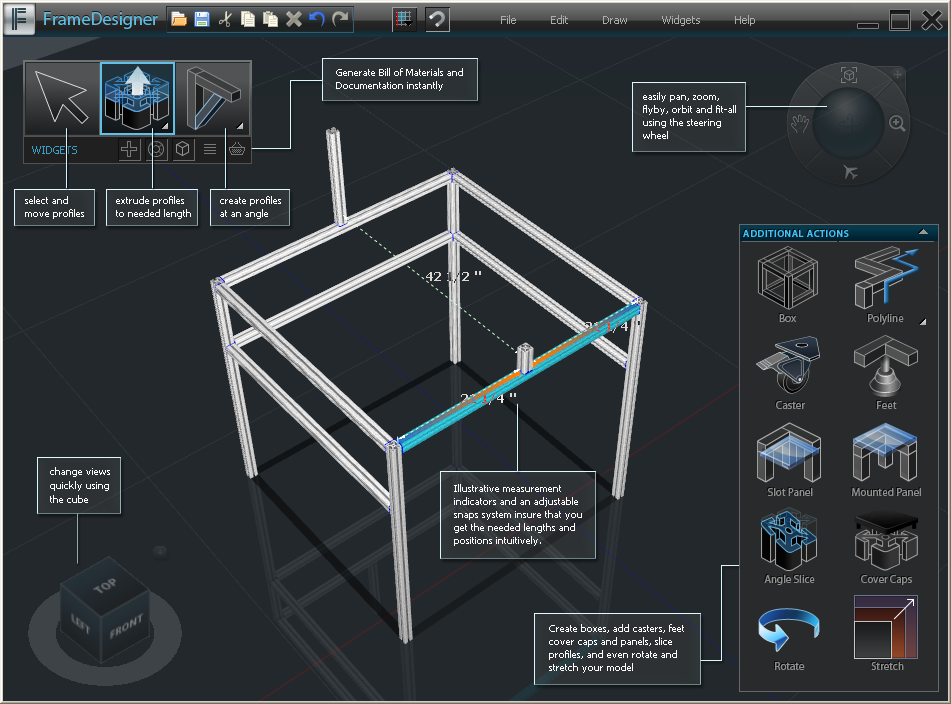Expand the extrude tool flyout corner arrow
Image resolution: width=951 pixels, height=704 pixels.
[x=165, y=126]
